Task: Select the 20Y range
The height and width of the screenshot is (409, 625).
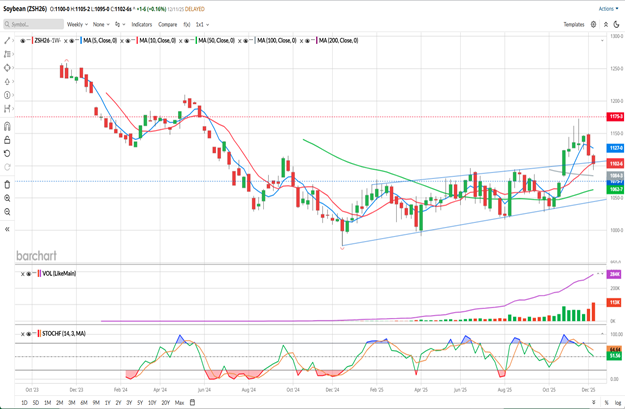Action: (x=166, y=403)
